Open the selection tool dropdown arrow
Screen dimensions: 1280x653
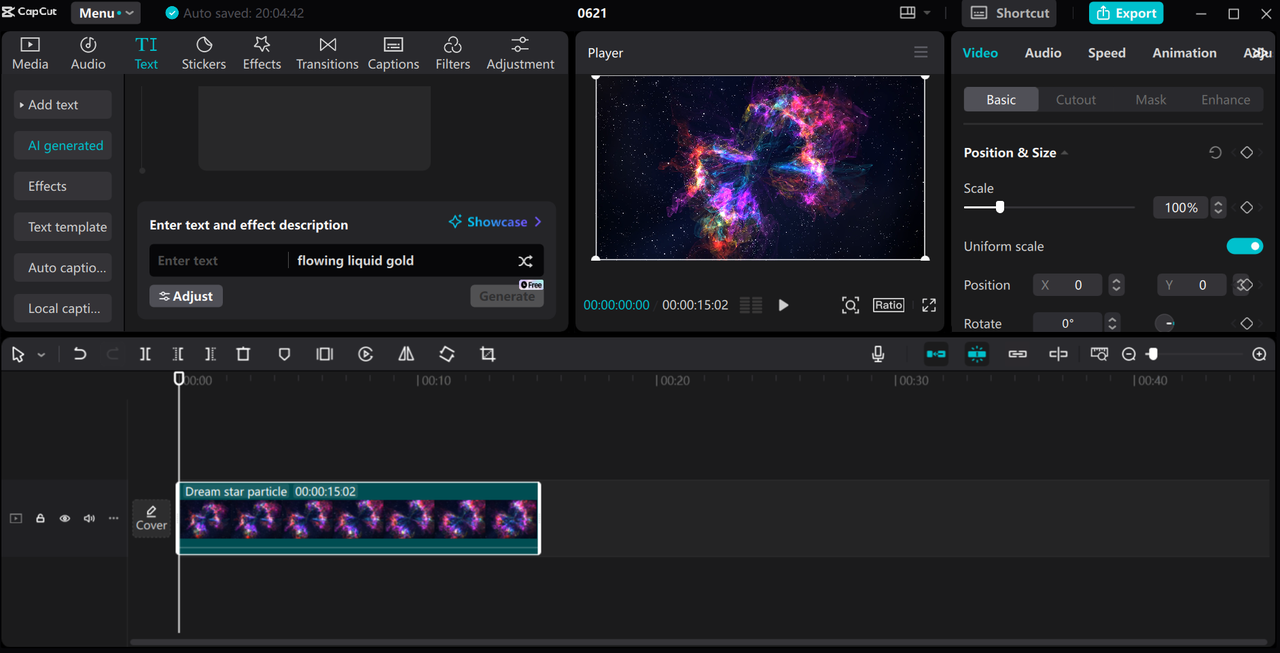41,355
